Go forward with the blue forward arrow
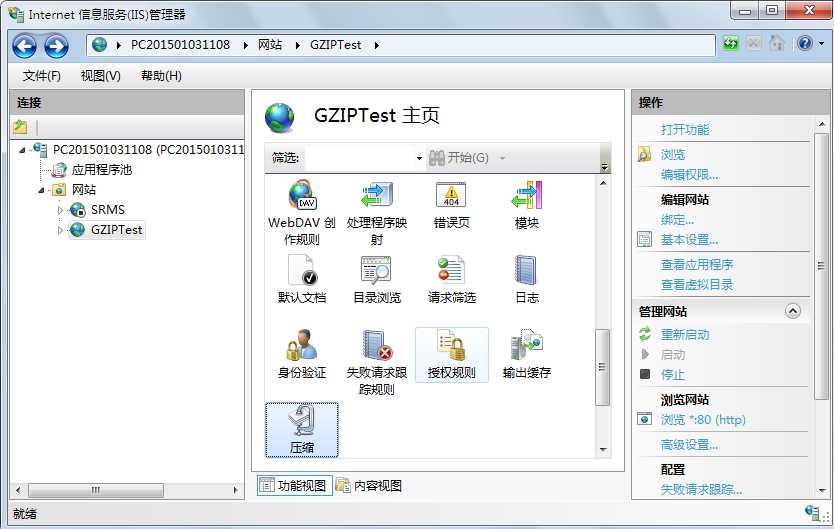The width and height of the screenshot is (834, 529). pos(56,46)
